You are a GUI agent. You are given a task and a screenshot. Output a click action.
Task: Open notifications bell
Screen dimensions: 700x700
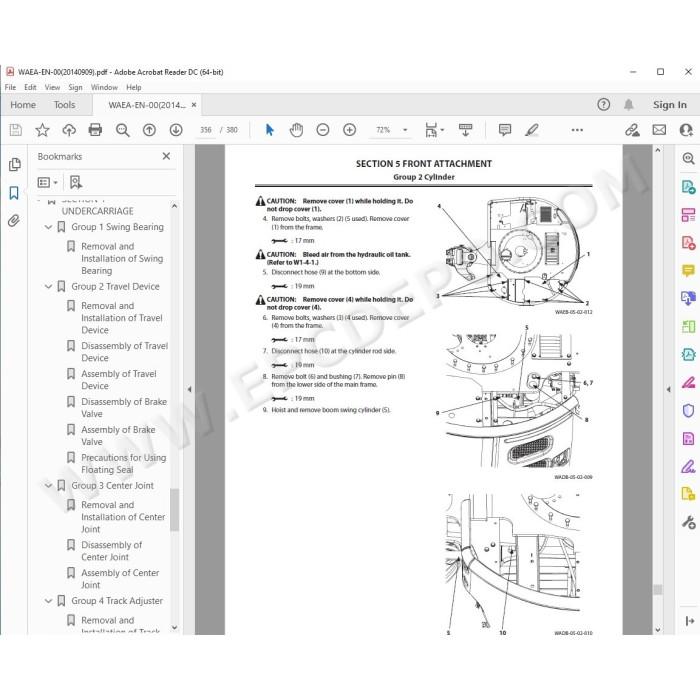[629, 104]
